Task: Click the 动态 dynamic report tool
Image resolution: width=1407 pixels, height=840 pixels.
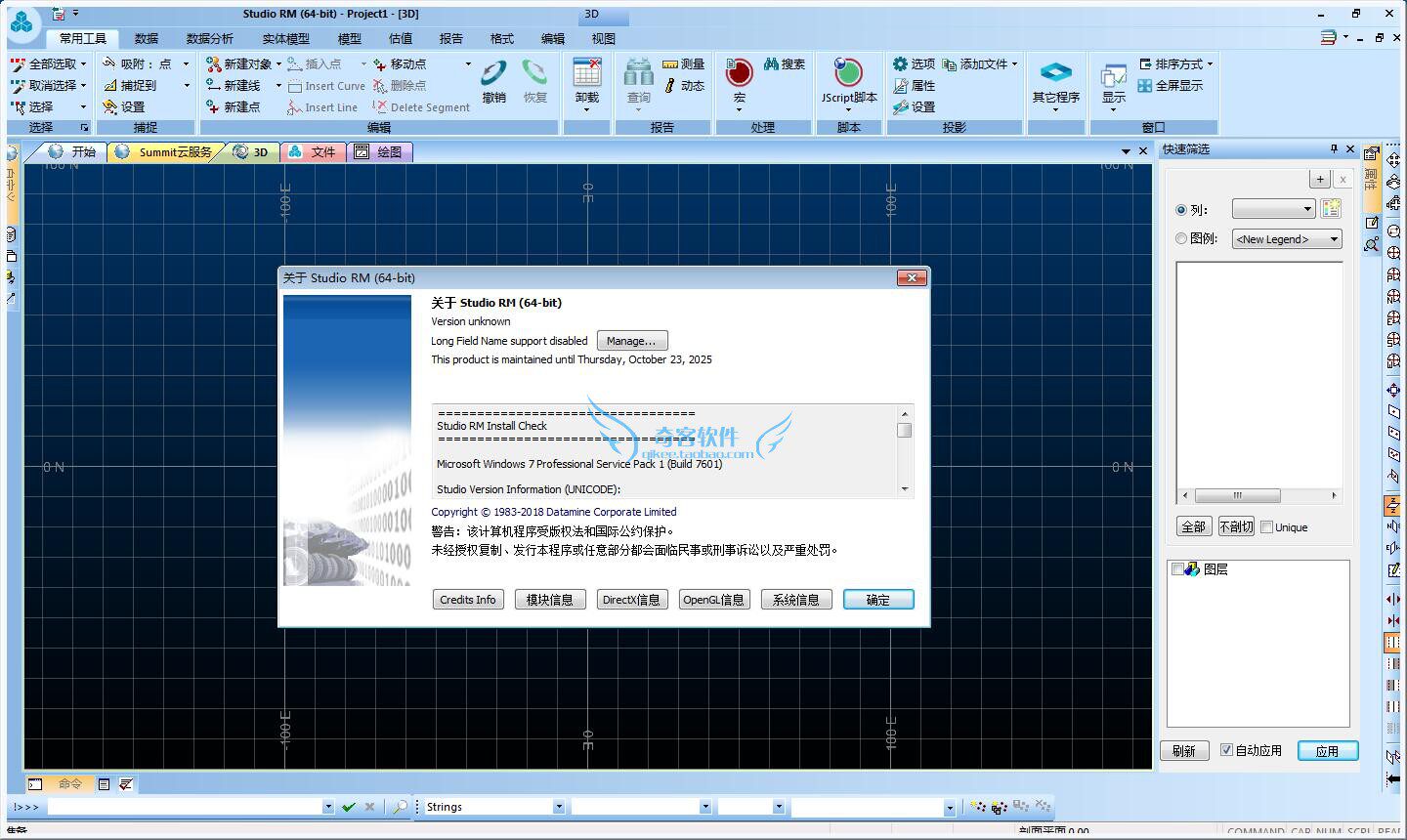Action: [683, 86]
